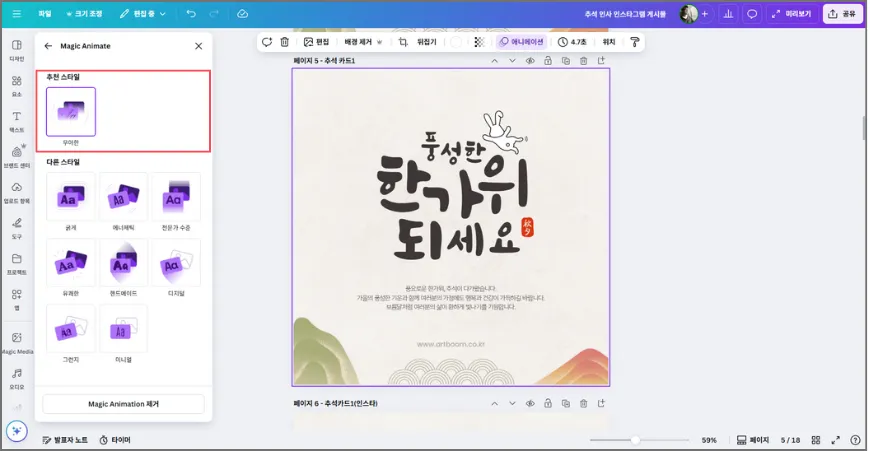Click the 편집 image edit button
Screen dimensions: 870x451
coord(316,42)
